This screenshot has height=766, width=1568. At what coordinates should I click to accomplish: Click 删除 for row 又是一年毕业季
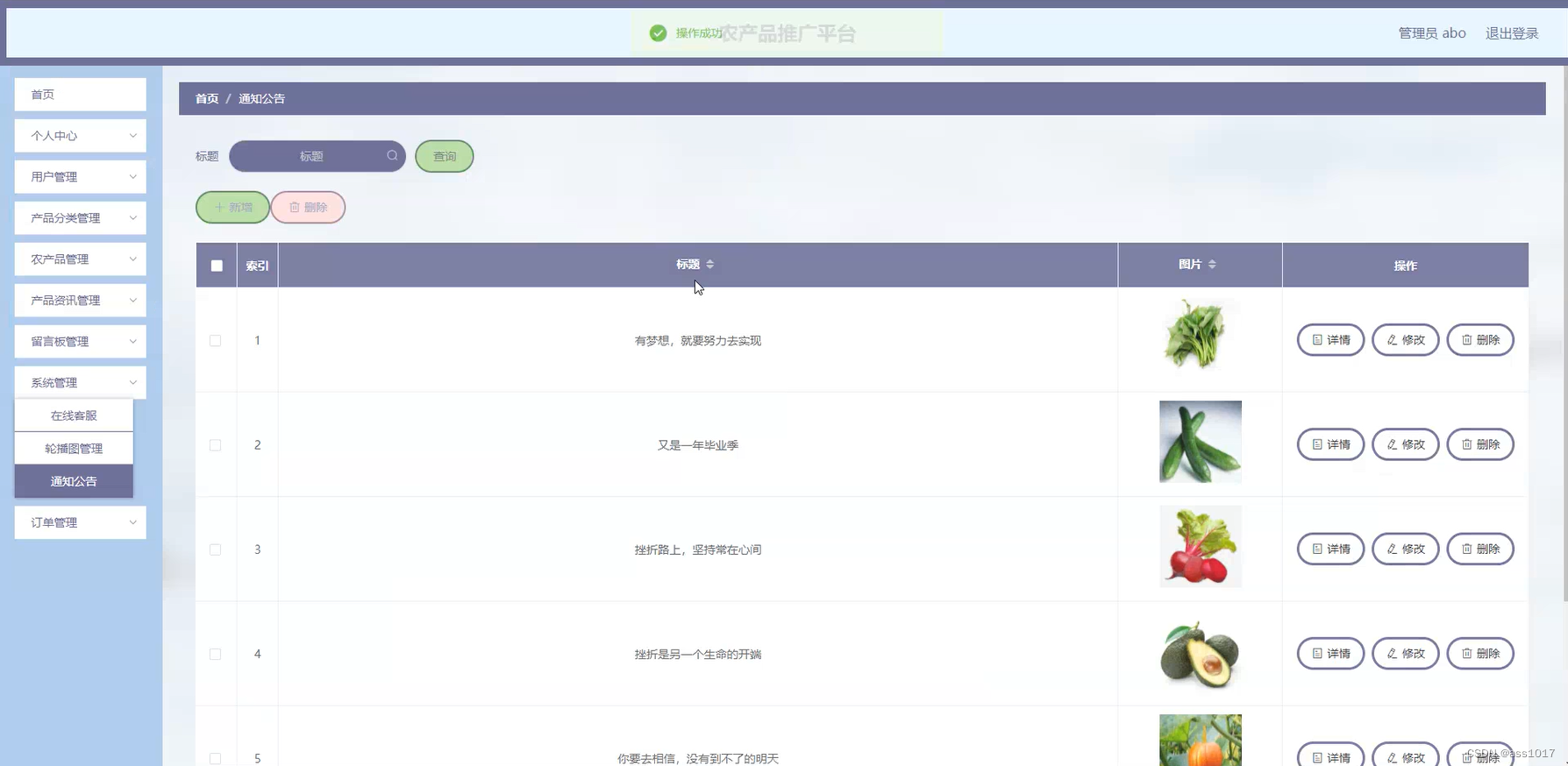tap(1480, 444)
